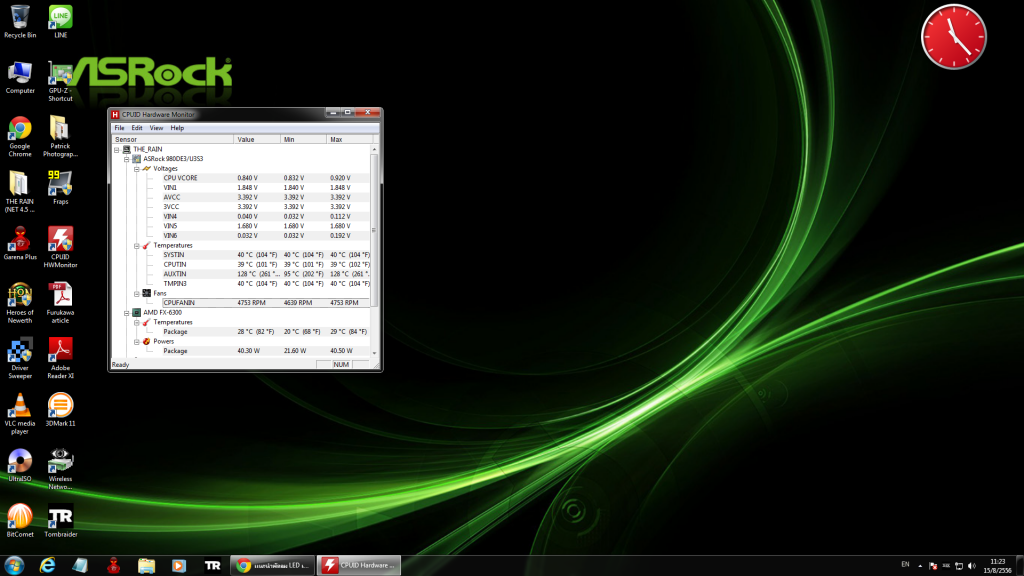
Task: Switch to the CPUID Hardware taskbar button
Action: click(x=359, y=566)
